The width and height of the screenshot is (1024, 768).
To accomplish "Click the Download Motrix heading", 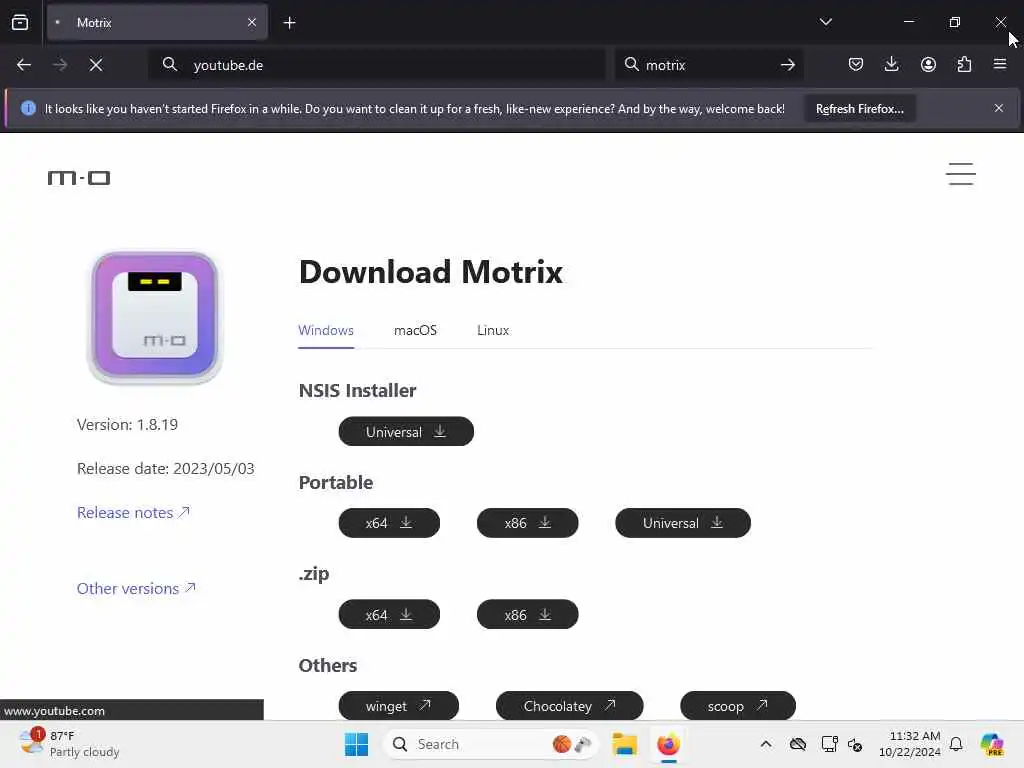I will [430, 272].
